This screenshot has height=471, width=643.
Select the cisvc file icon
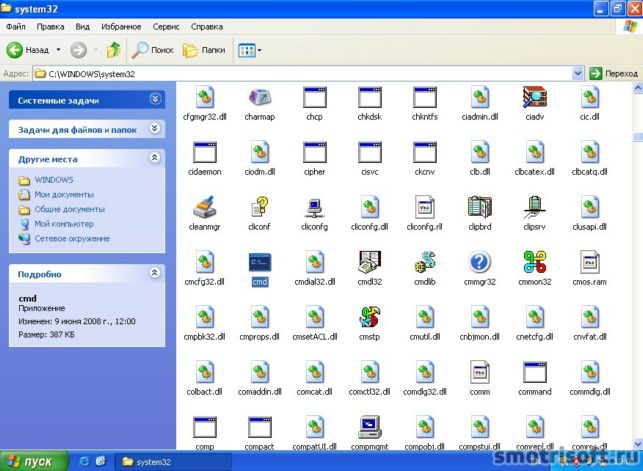click(369, 152)
